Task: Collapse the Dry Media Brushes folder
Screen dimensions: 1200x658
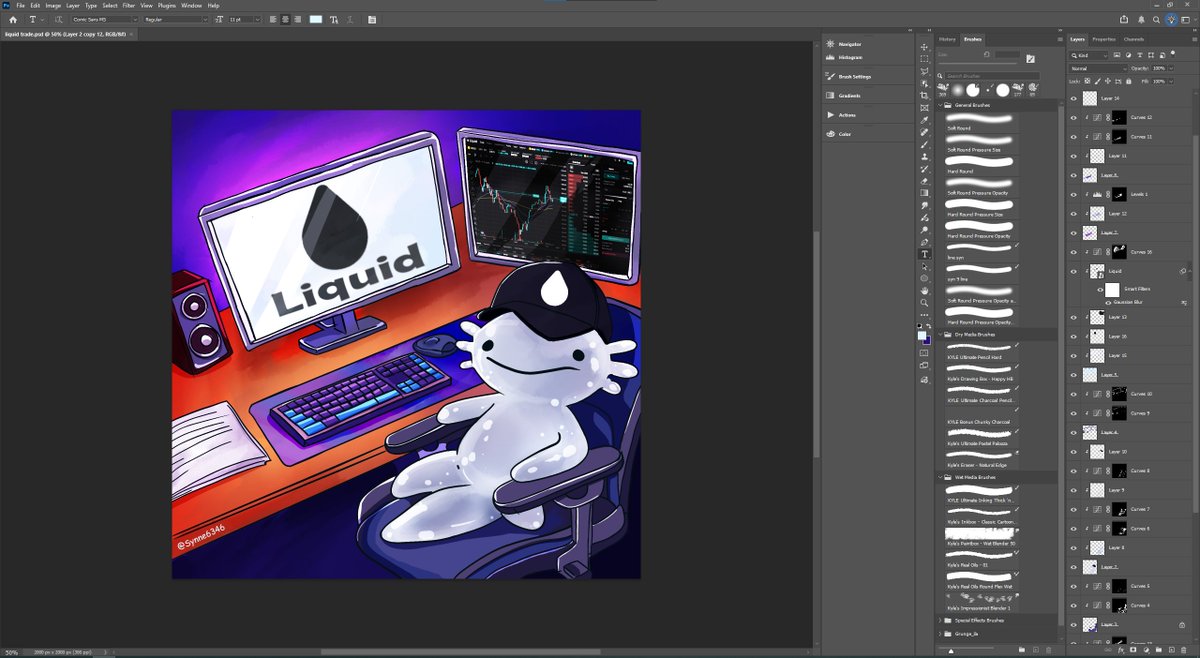Action: click(941, 334)
